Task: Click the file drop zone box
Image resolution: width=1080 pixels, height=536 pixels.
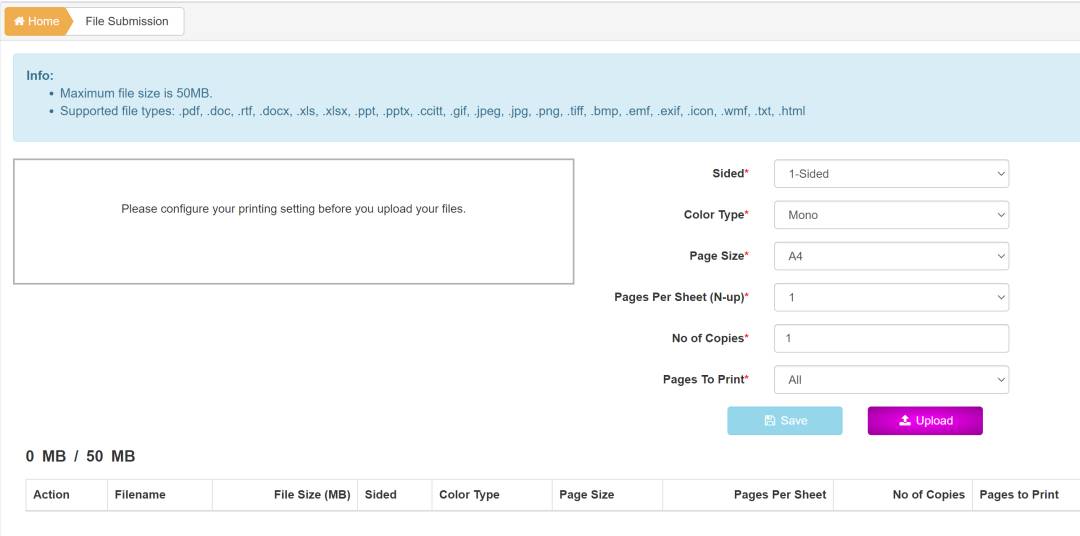Action: (293, 221)
